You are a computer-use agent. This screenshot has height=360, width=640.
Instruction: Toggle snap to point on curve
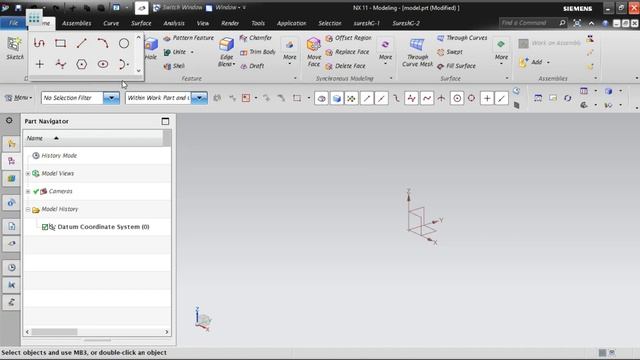point(502,98)
